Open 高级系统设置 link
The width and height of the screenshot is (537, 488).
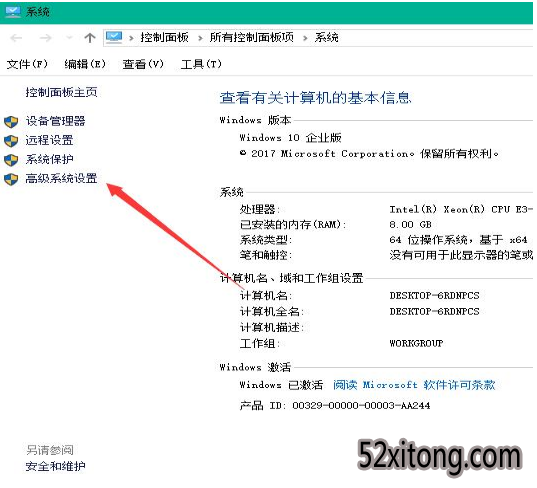pos(62,178)
